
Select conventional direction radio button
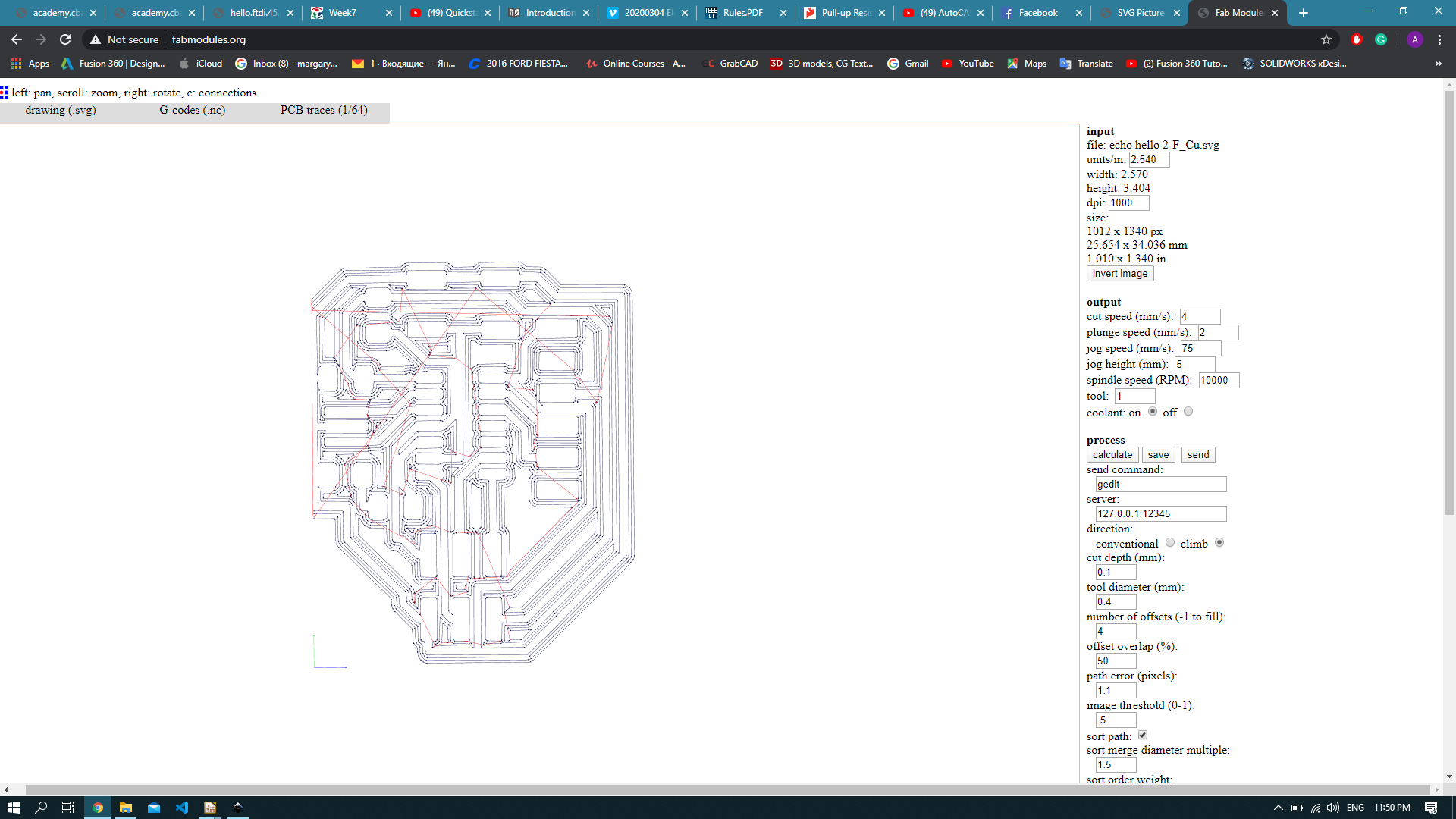click(1170, 543)
